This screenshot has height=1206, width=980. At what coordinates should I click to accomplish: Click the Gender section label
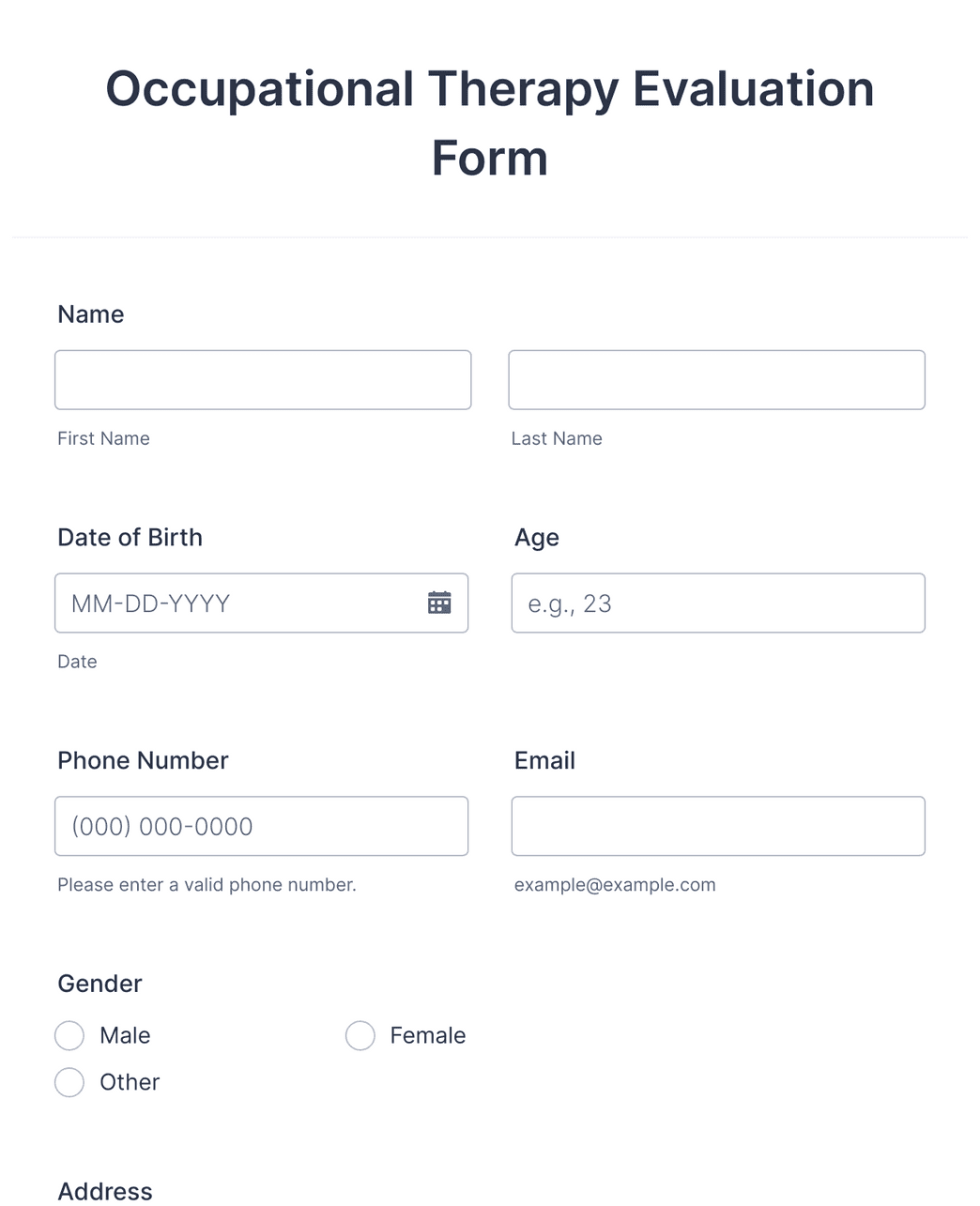point(100,984)
